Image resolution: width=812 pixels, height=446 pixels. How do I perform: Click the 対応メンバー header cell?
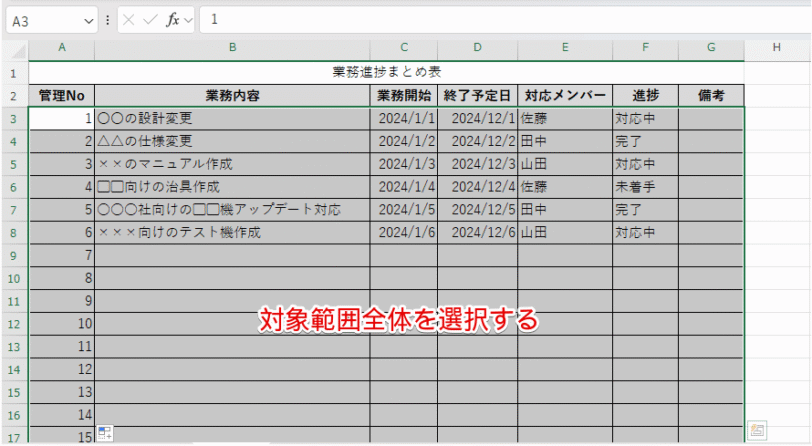[565, 96]
